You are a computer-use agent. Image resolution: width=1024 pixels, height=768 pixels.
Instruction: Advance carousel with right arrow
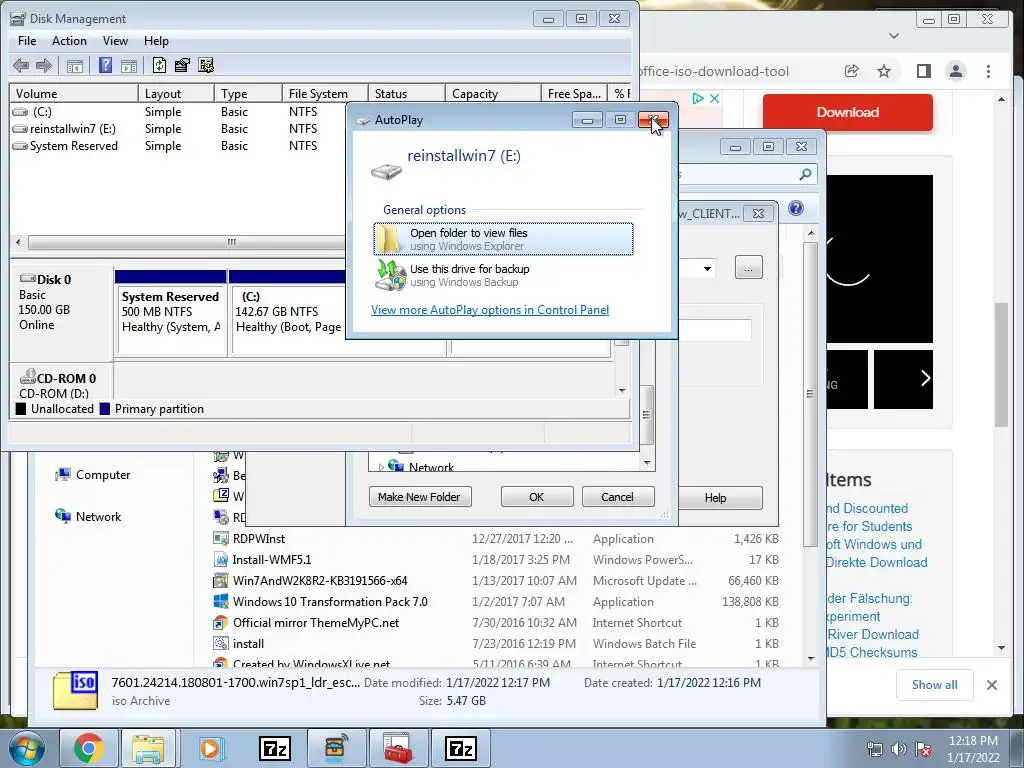[x=924, y=378]
